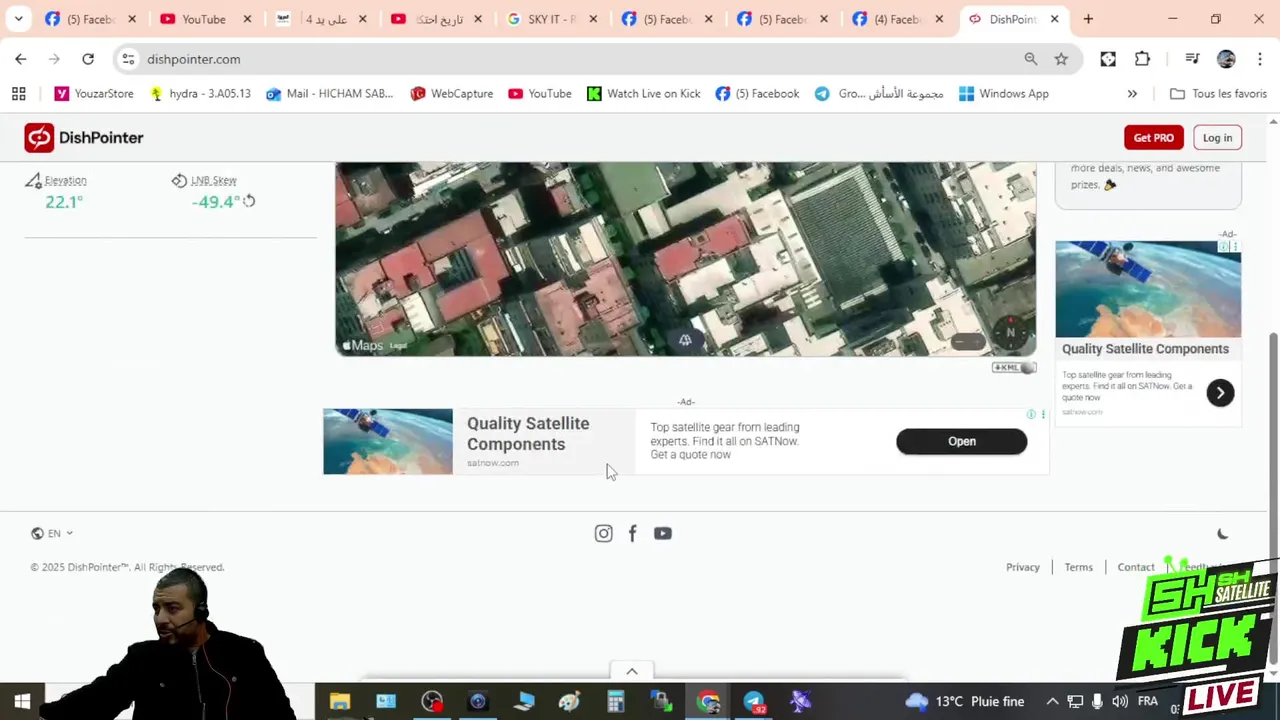1280x720 pixels.
Task: View site information icon in address bar
Action: (x=128, y=59)
